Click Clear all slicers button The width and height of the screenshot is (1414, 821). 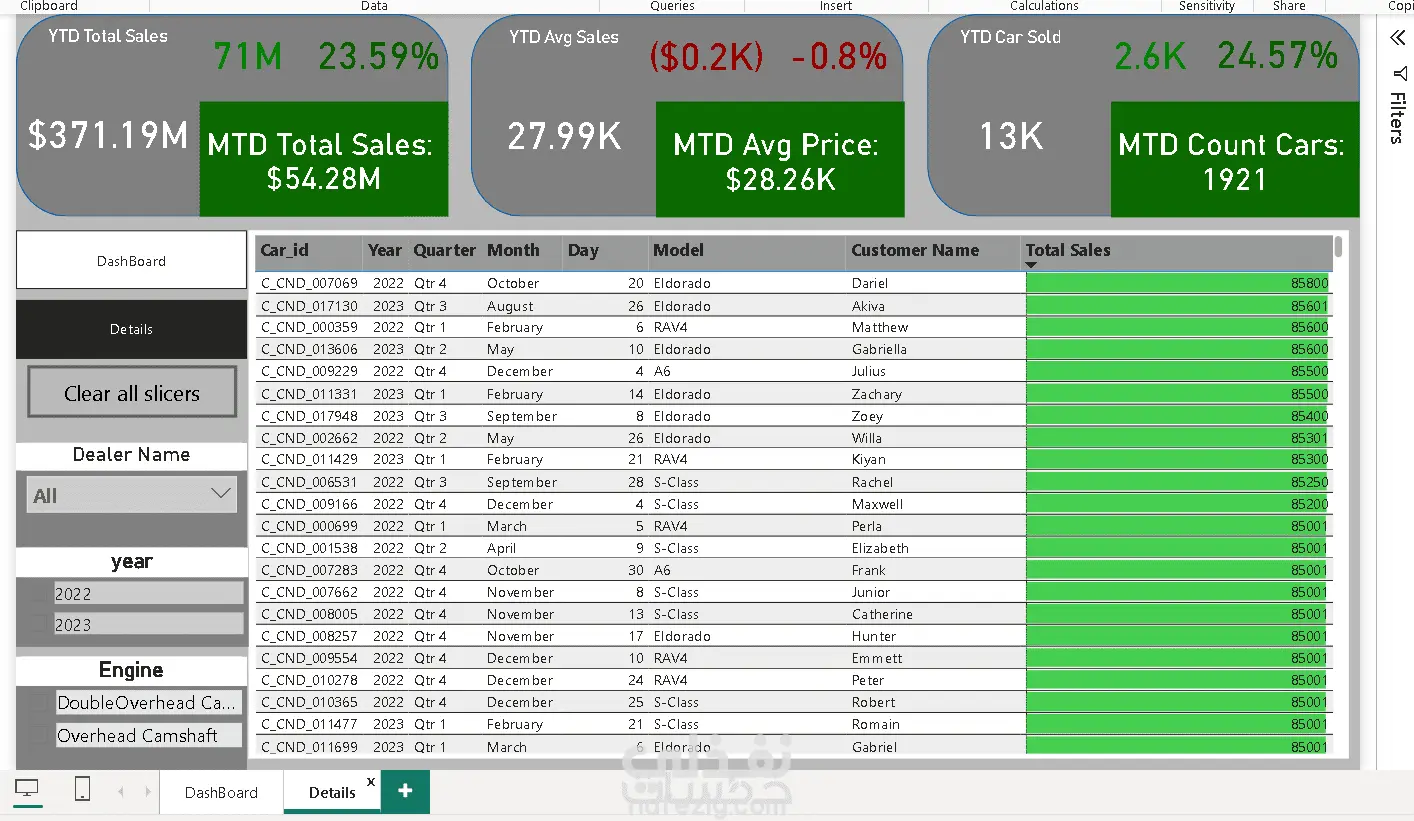coord(132,393)
